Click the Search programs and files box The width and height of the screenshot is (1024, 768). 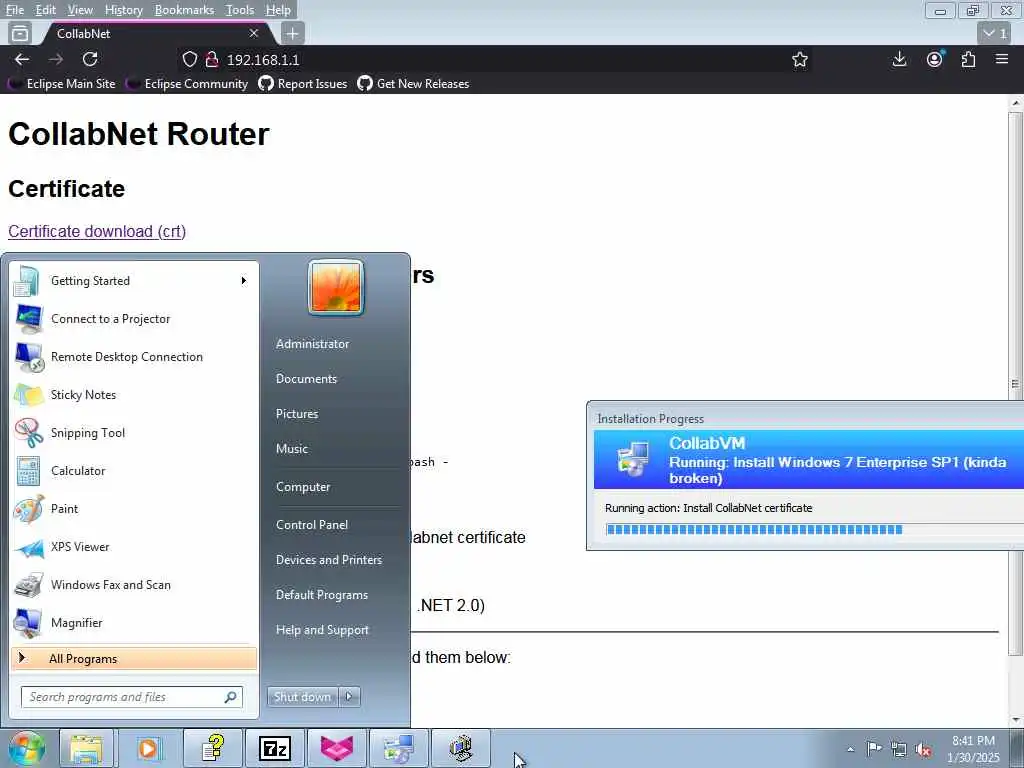coord(131,697)
